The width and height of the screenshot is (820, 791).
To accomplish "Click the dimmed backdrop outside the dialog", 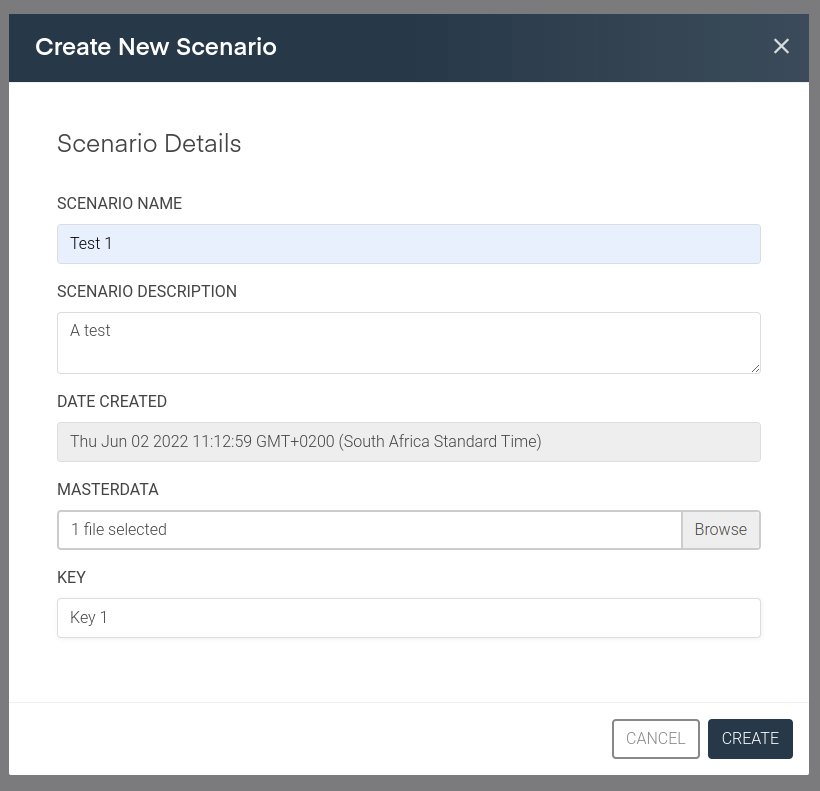I will (814, 400).
